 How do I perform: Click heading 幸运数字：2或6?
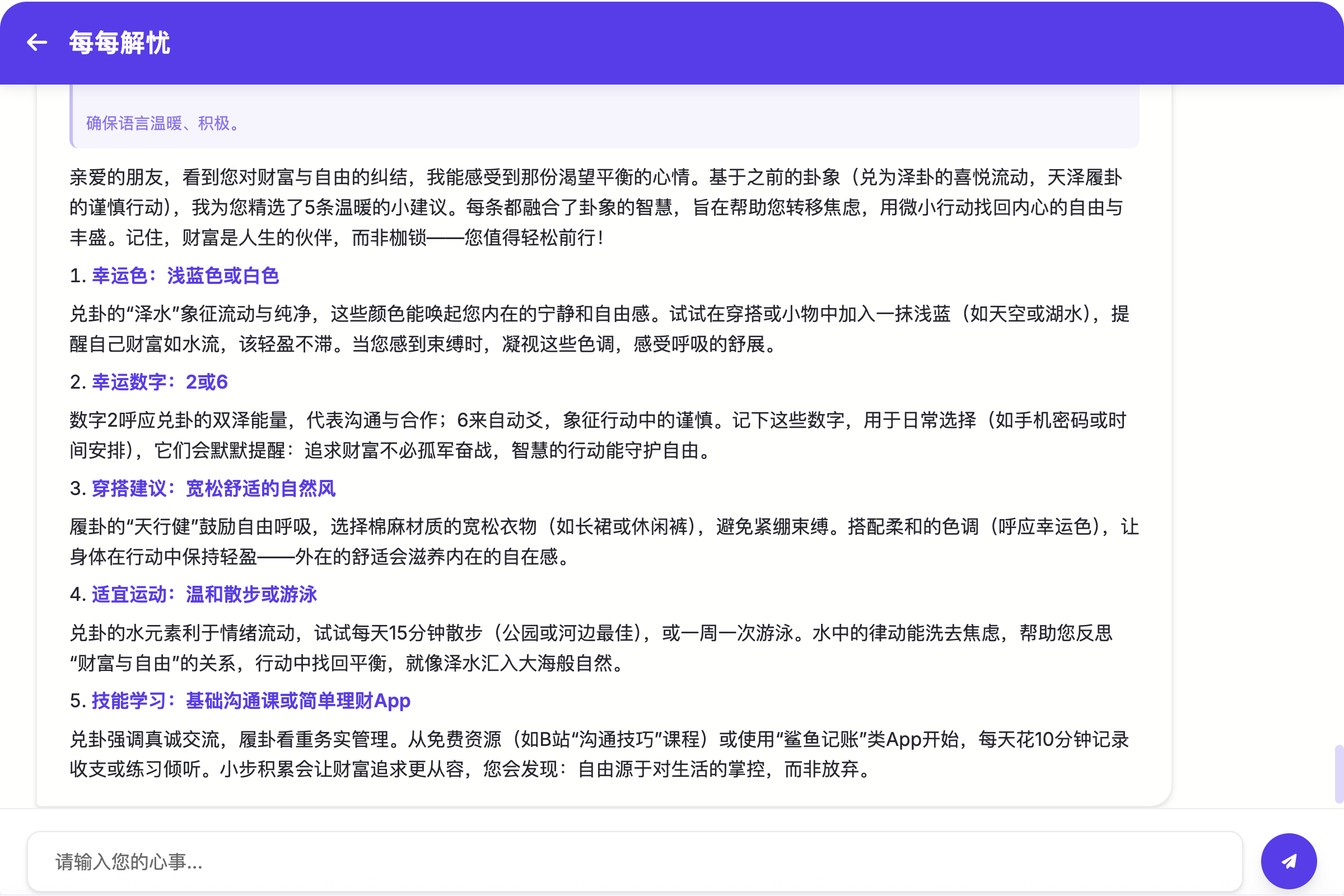[160, 382]
